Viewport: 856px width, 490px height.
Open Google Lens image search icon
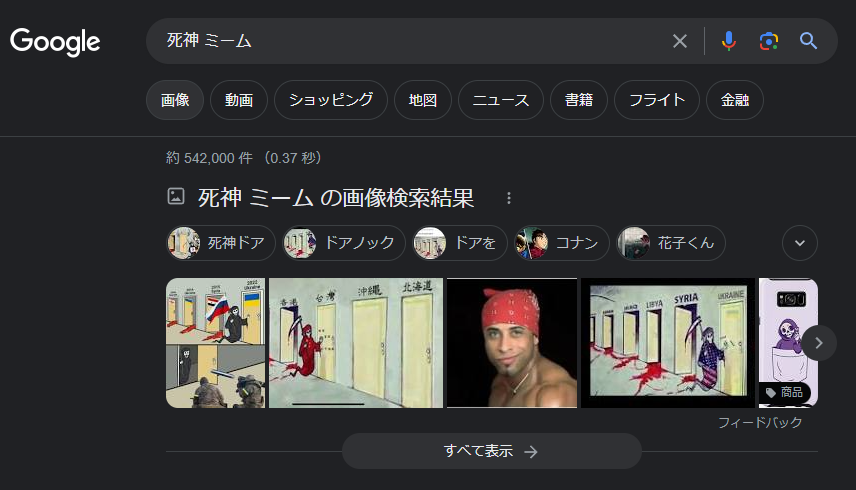tap(769, 41)
